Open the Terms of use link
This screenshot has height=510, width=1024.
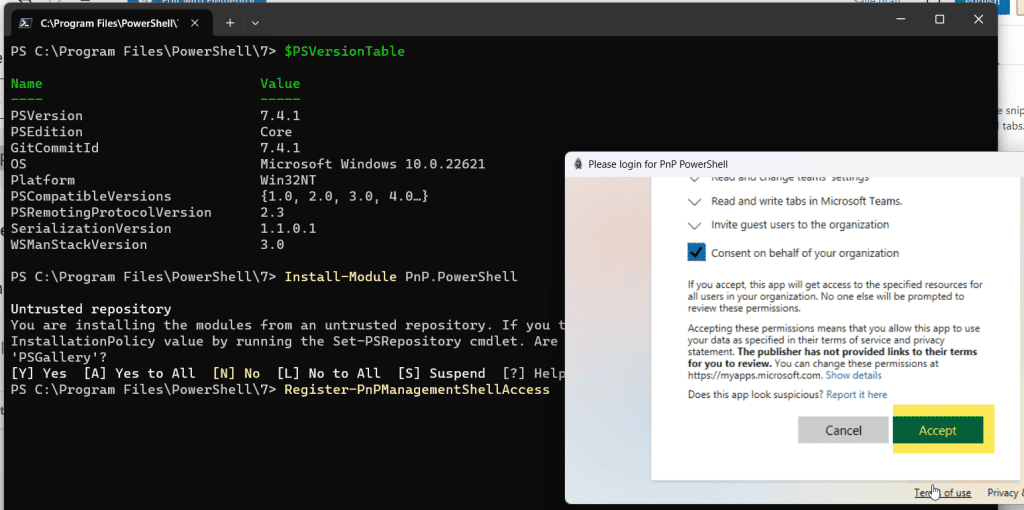coord(942,493)
